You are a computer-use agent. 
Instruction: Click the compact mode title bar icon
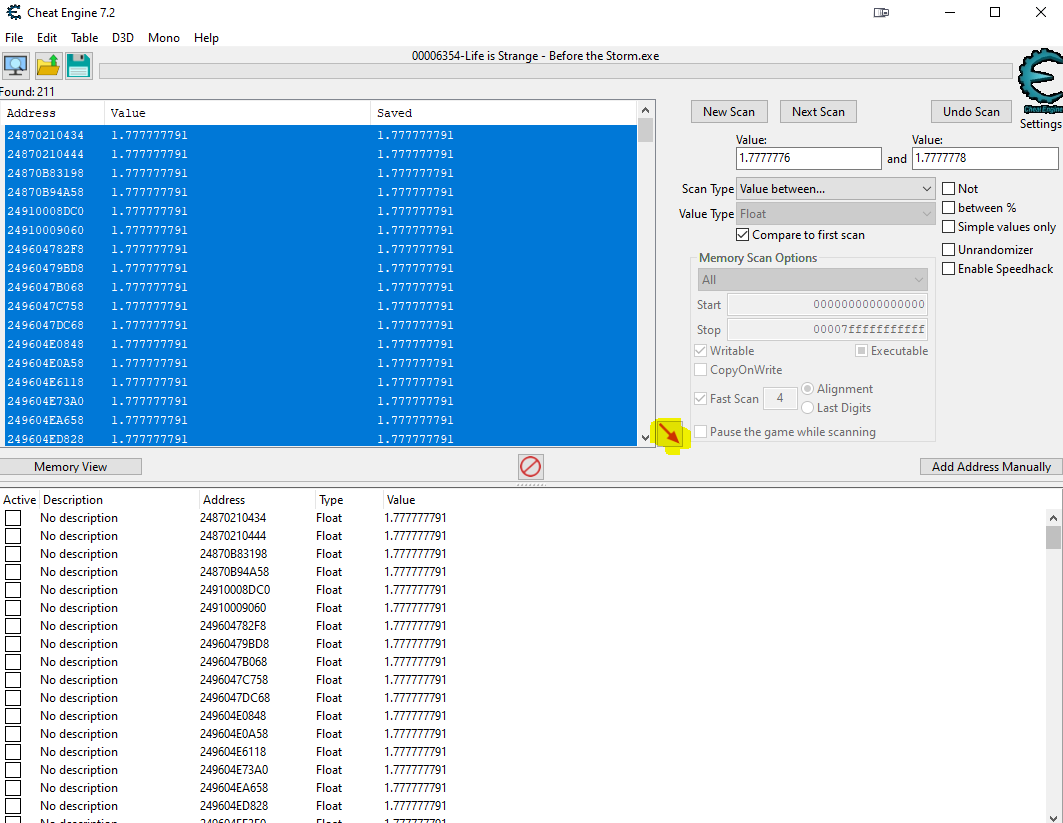(x=881, y=12)
